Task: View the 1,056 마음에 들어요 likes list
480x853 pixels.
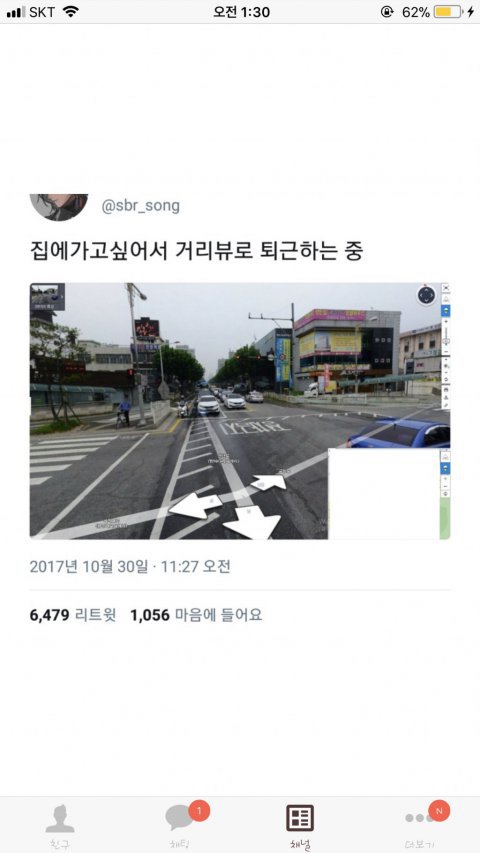Action: (x=196, y=615)
